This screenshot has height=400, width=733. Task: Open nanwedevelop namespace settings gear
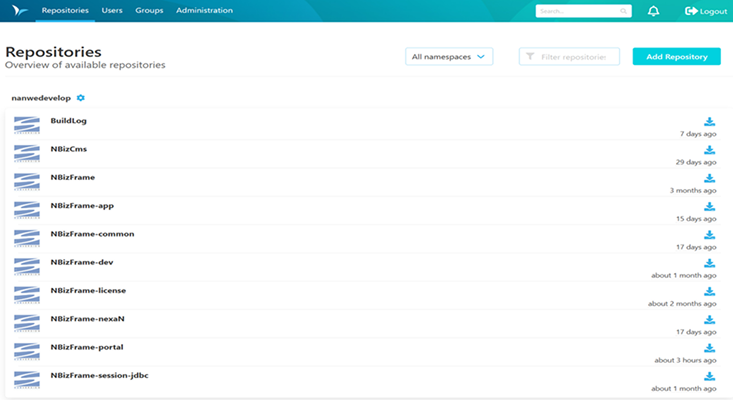[x=80, y=98]
